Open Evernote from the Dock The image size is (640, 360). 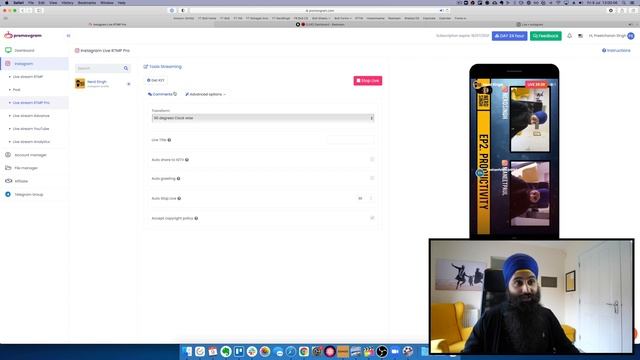pos(226,351)
